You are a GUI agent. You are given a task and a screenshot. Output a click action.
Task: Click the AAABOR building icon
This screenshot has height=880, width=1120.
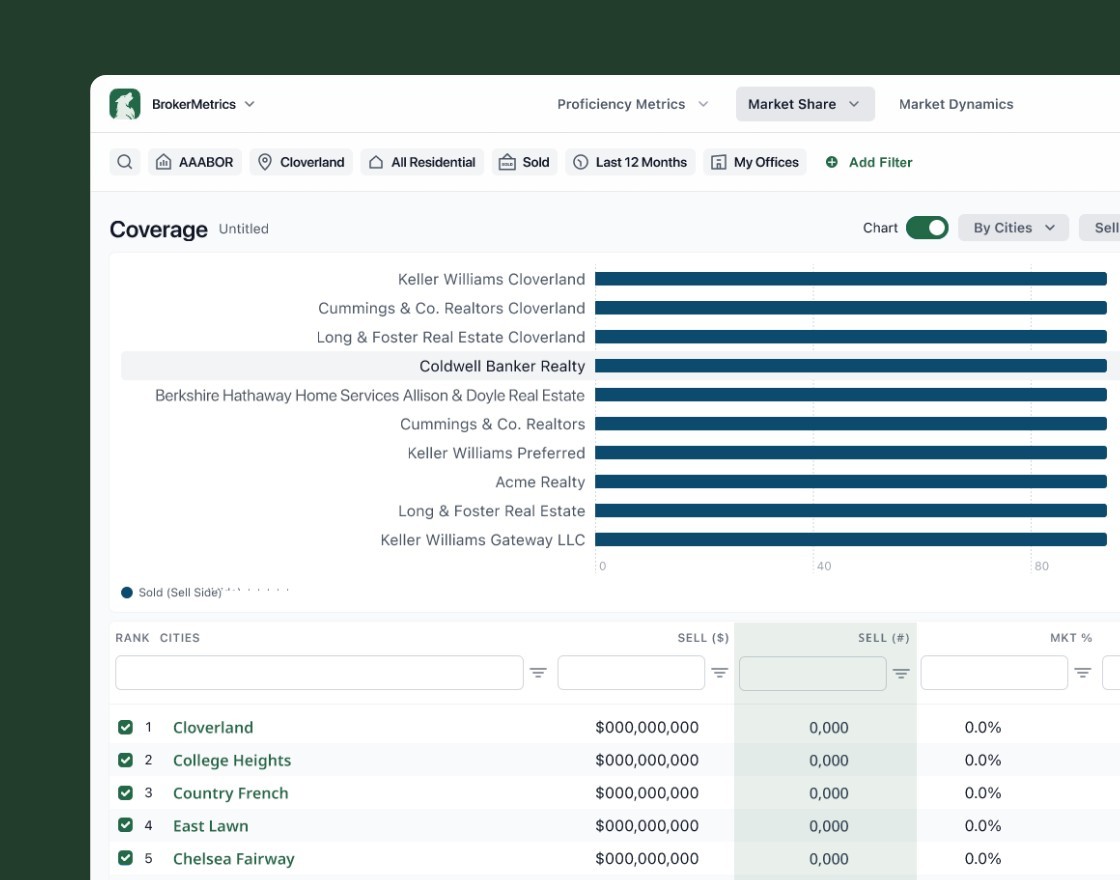(164, 162)
